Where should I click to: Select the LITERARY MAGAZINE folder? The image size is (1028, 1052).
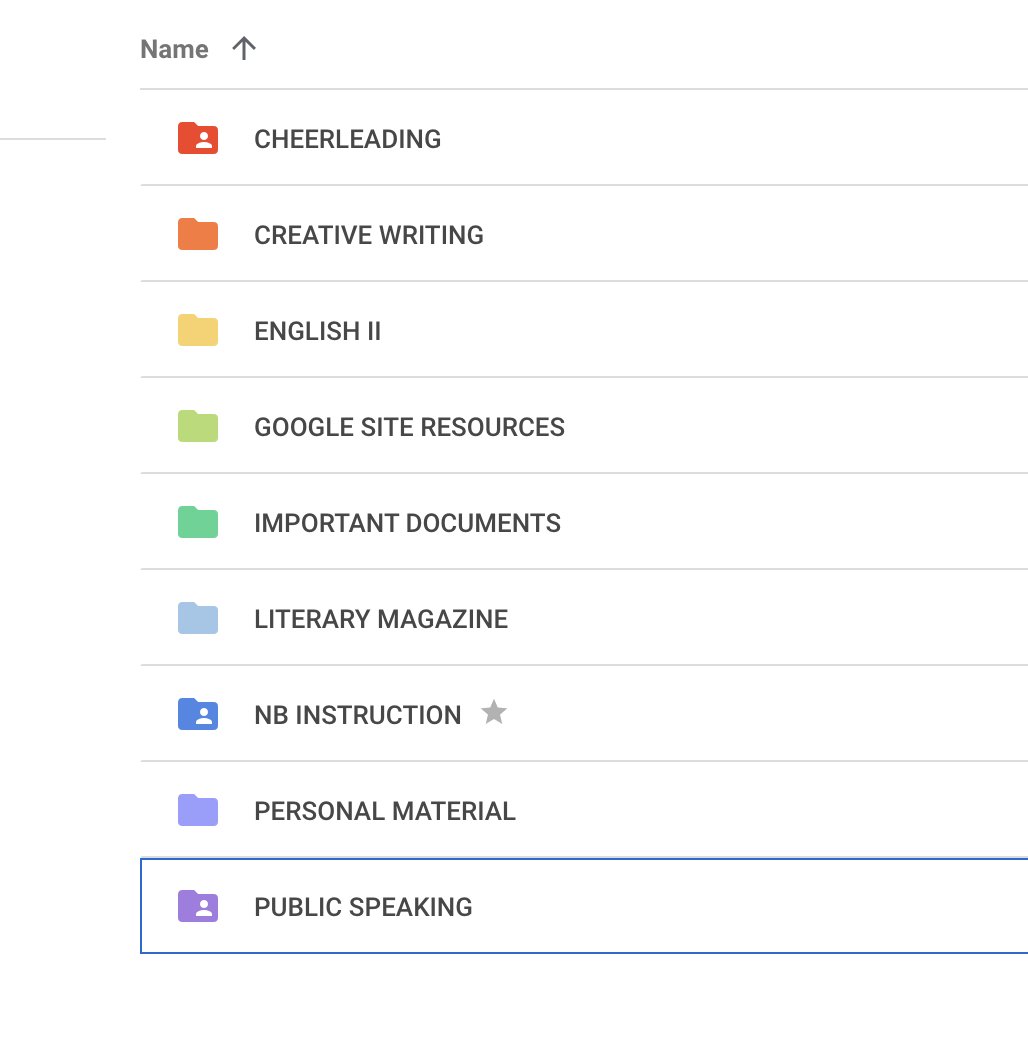coord(381,618)
